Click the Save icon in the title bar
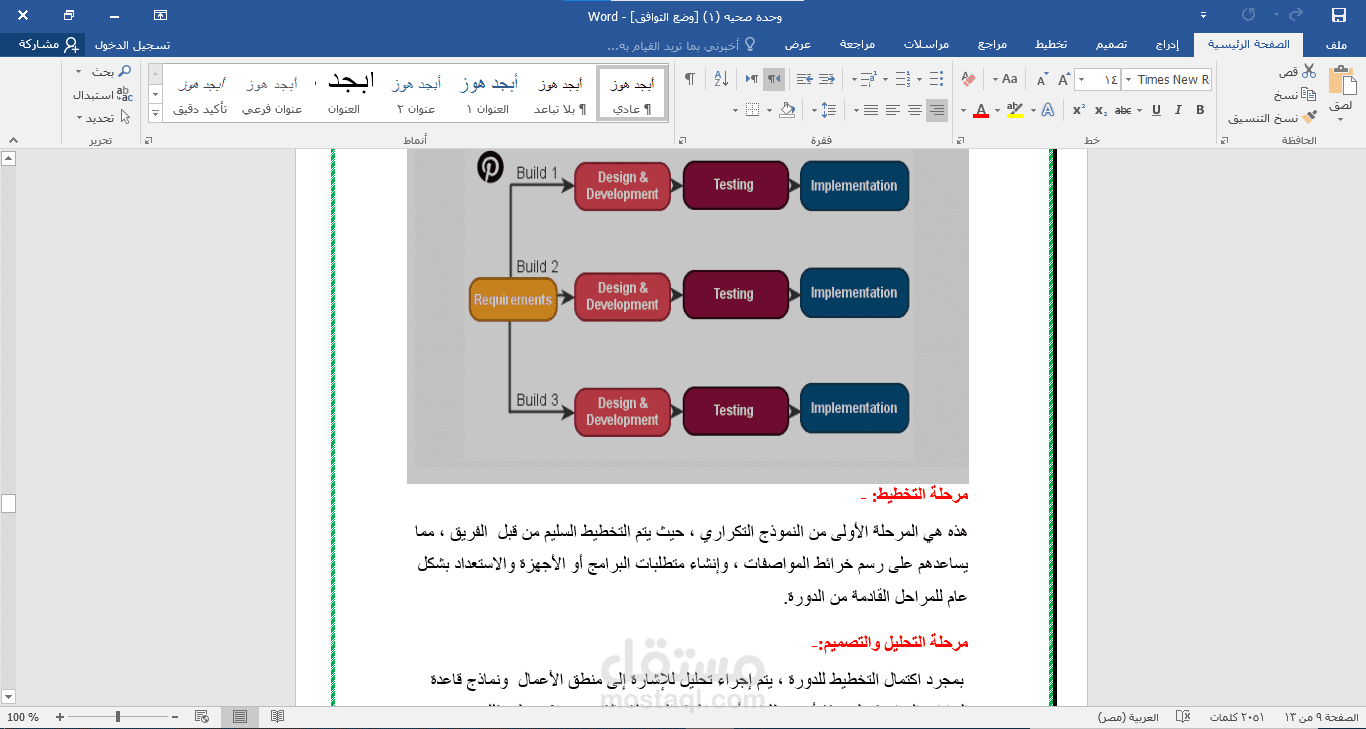Viewport: 1366px width, 729px height. [1339, 15]
